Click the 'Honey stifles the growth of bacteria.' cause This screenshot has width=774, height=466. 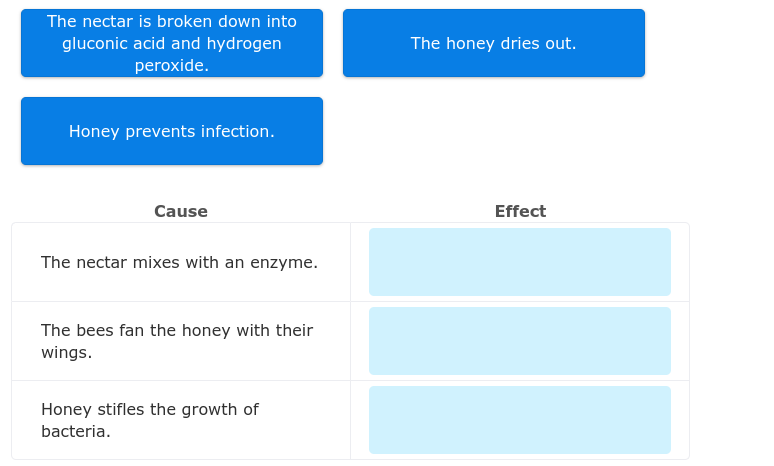(150, 420)
